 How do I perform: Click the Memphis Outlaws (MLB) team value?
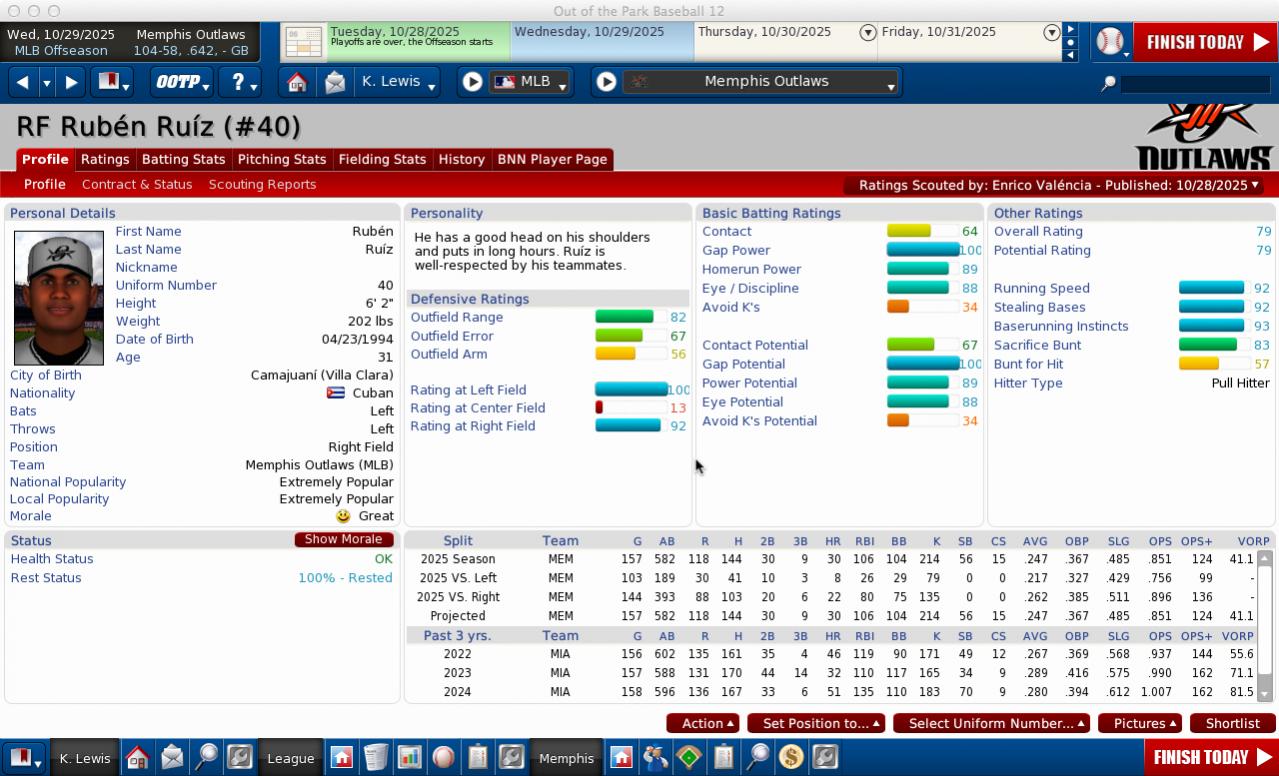click(320, 465)
